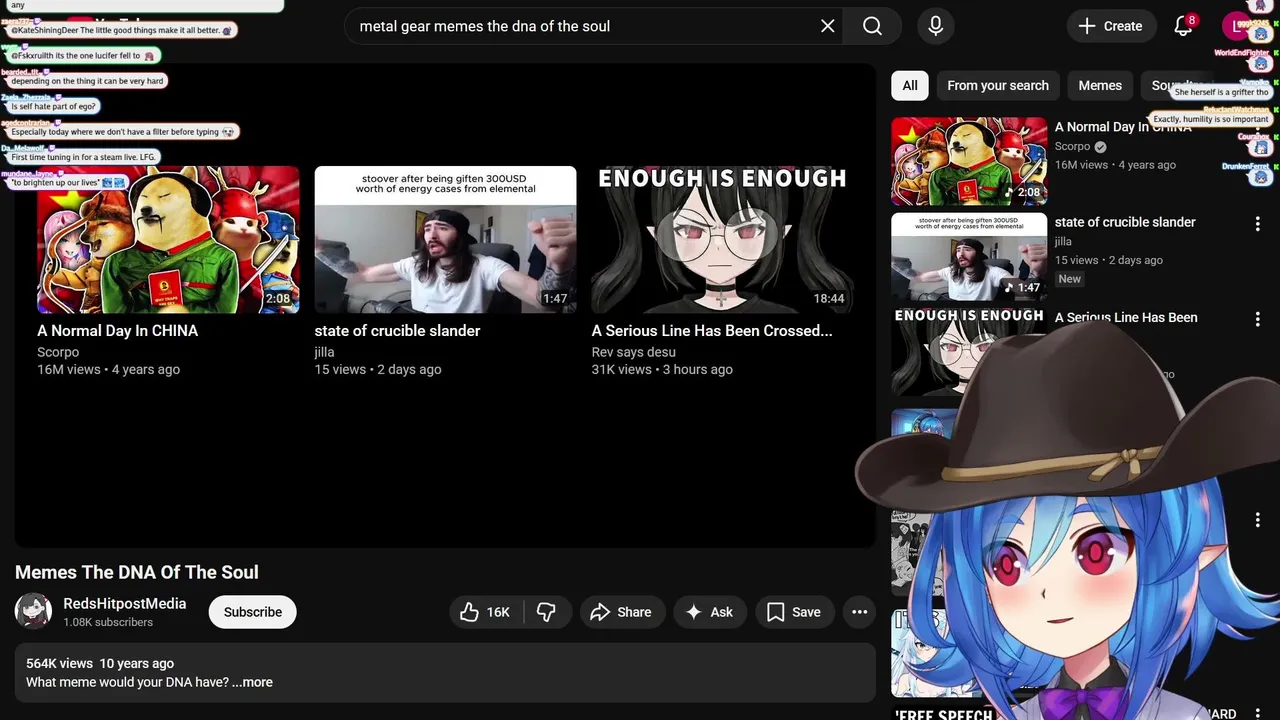The width and height of the screenshot is (1280, 720).
Task: Open the options menu for sidebar state of crucible slander
Action: pyautogui.click(x=1257, y=225)
